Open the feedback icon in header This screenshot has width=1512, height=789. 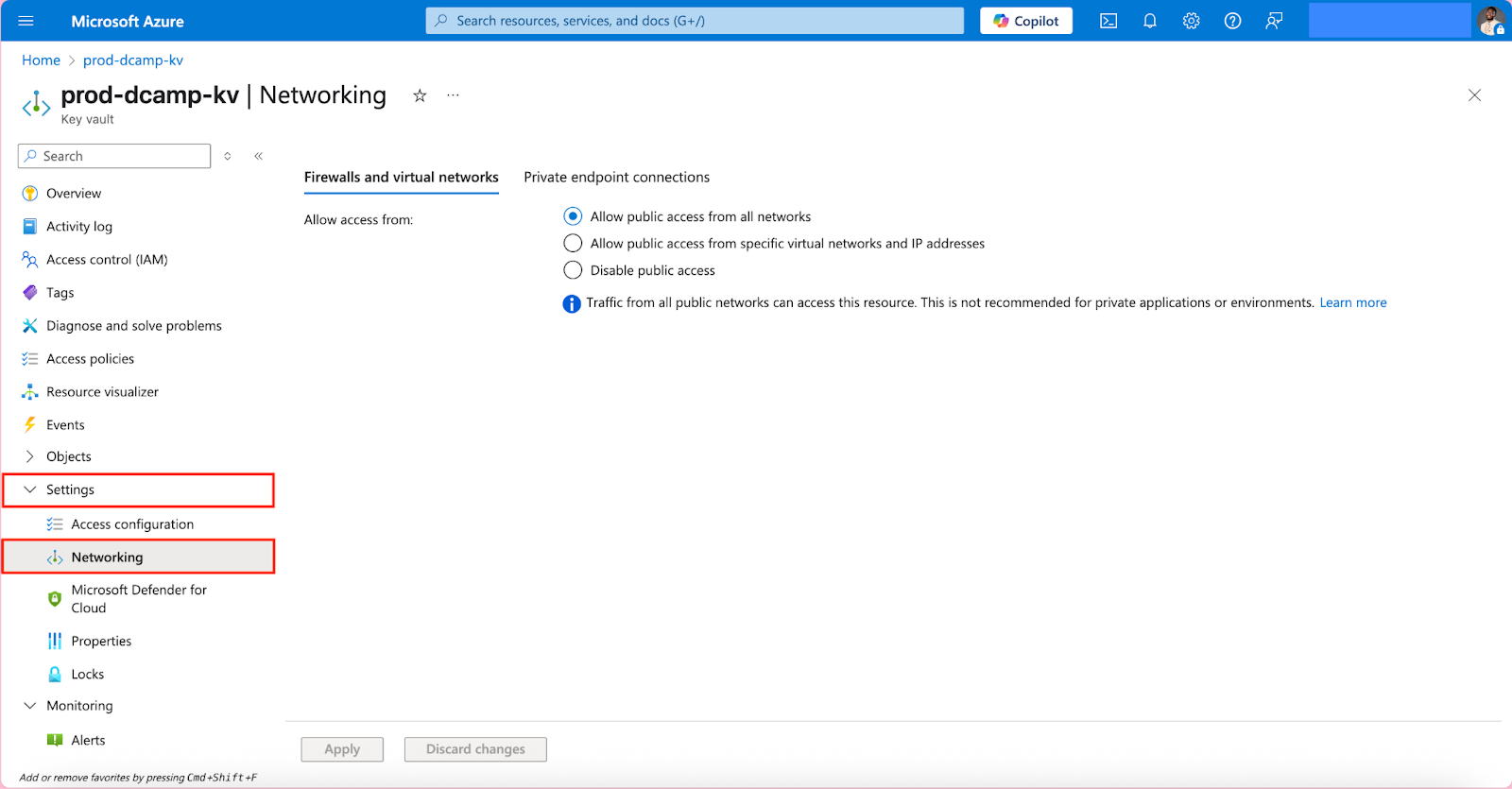[1274, 21]
